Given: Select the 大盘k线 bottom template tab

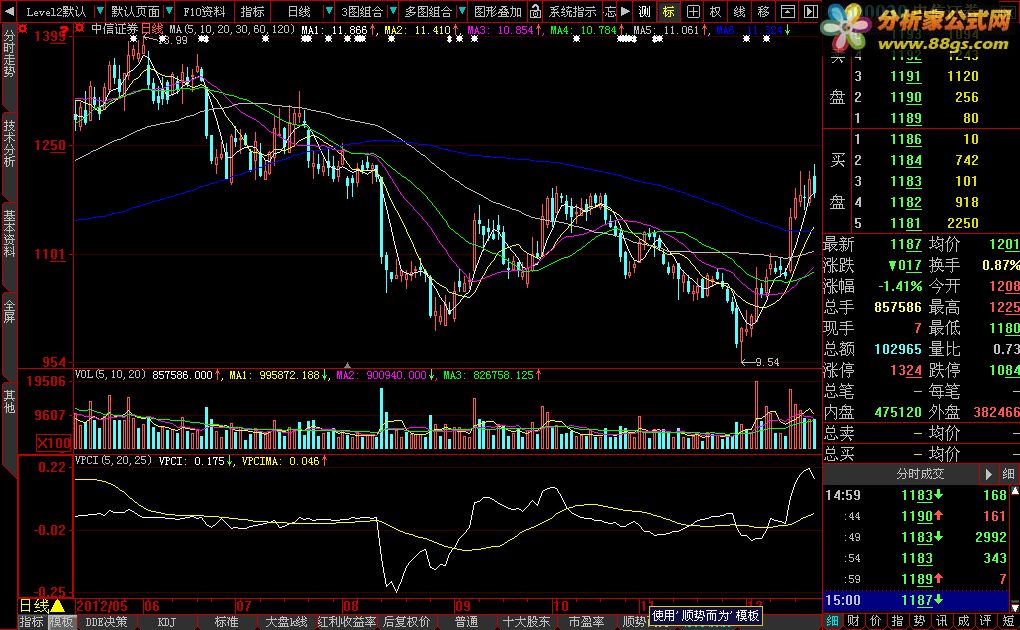Looking at the screenshot, I should (x=286, y=622).
